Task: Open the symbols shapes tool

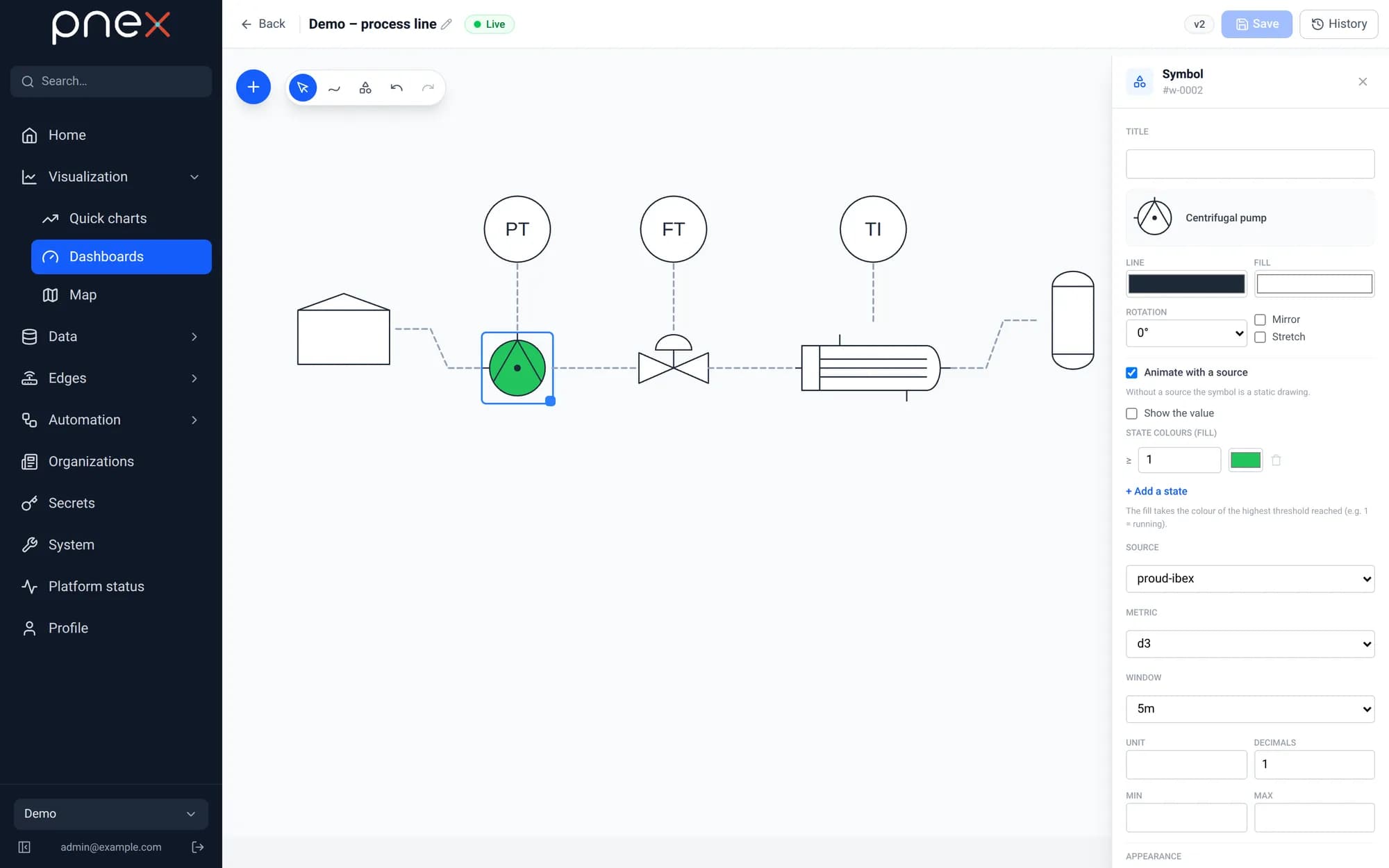Action: click(x=365, y=87)
